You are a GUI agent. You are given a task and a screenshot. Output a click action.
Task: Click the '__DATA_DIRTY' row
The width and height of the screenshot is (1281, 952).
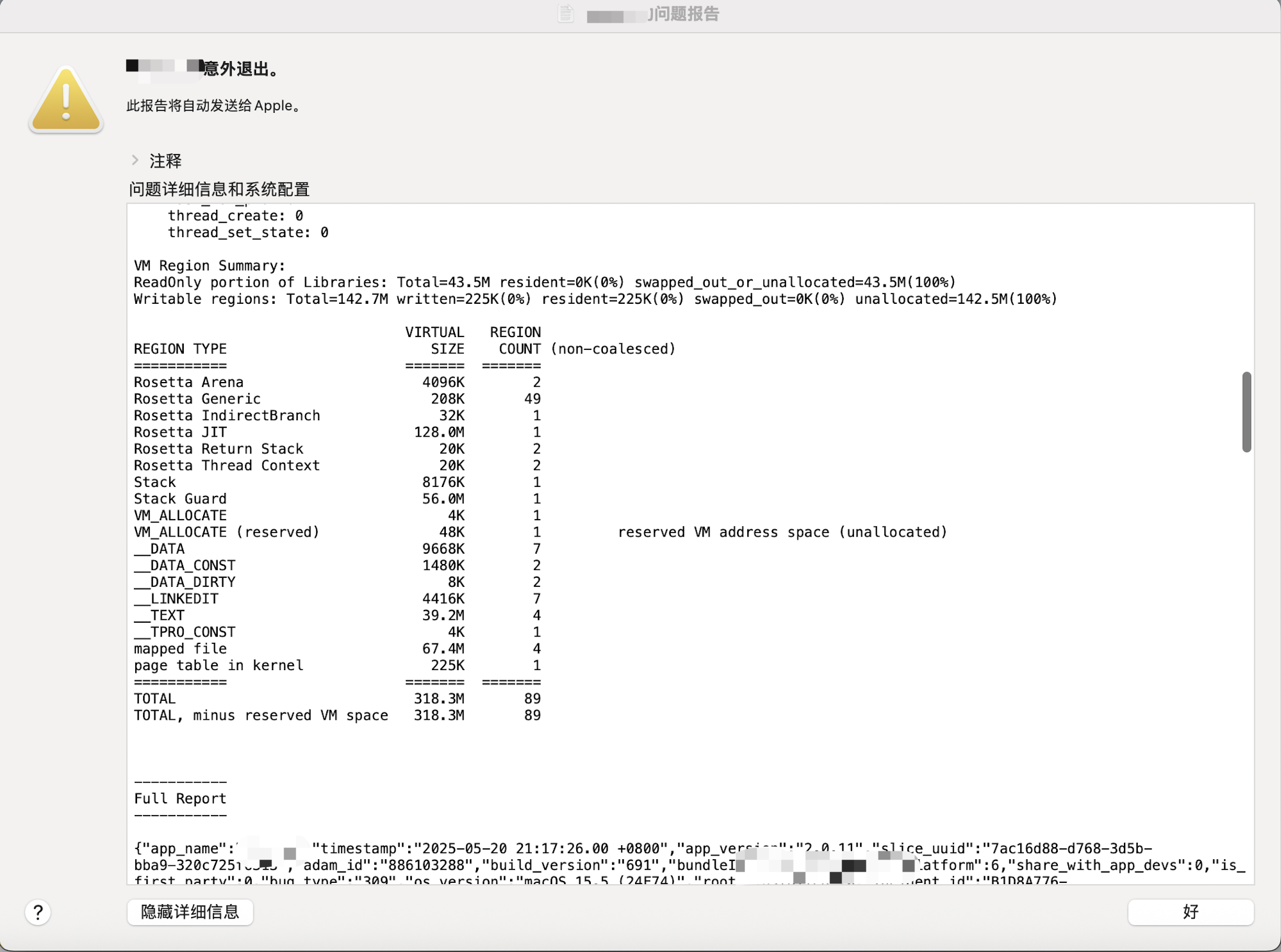(337, 582)
